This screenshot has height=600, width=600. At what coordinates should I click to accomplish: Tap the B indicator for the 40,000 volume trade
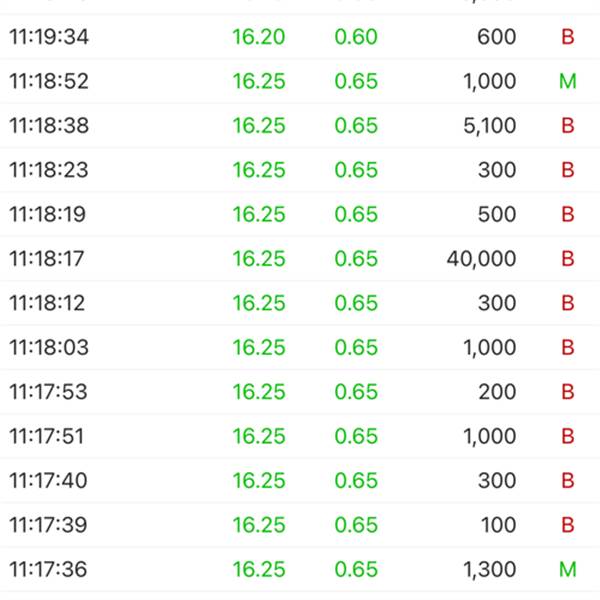pyautogui.click(x=568, y=259)
